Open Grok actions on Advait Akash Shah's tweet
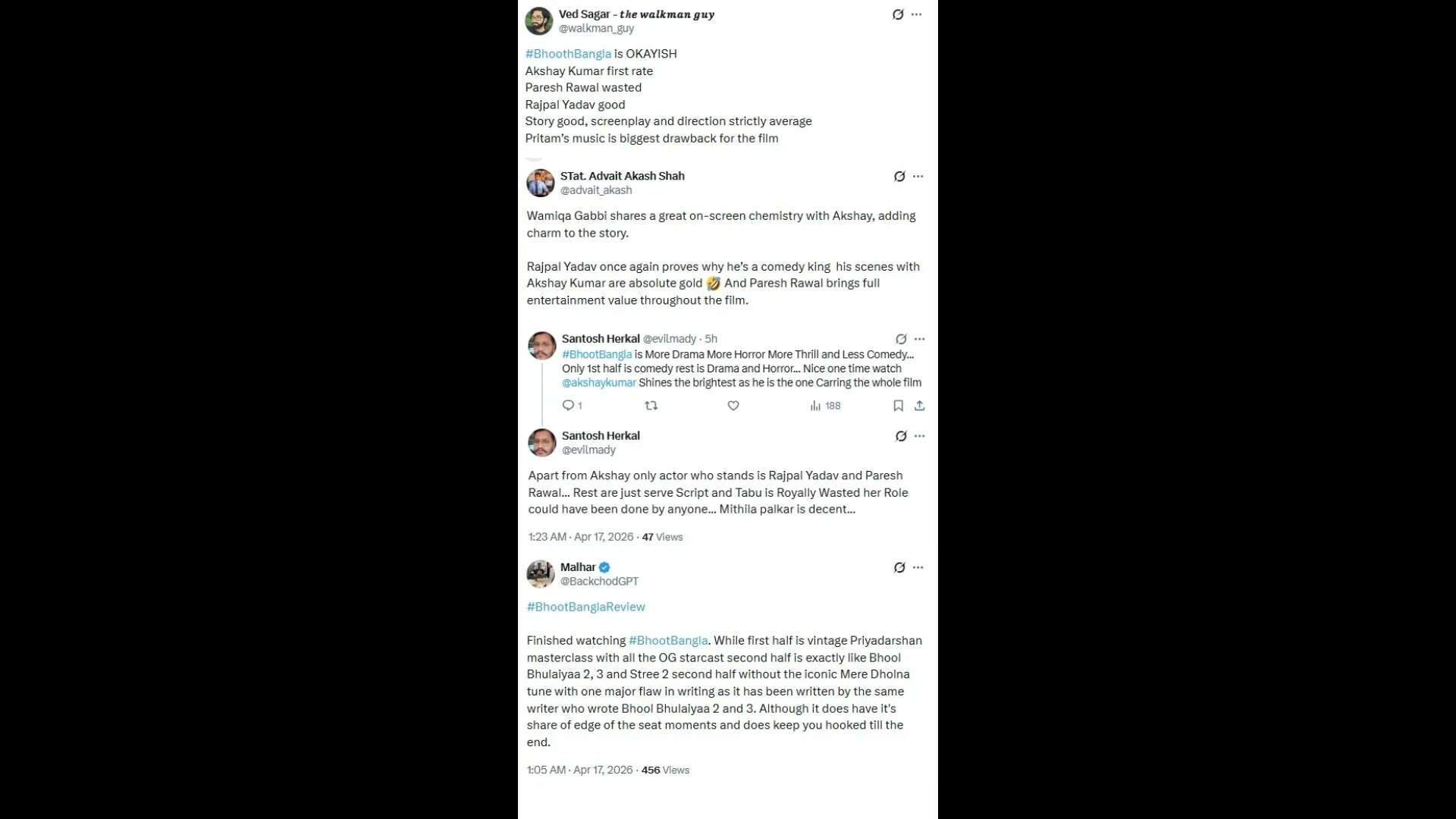Image resolution: width=1456 pixels, height=819 pixels. (899, 176)
